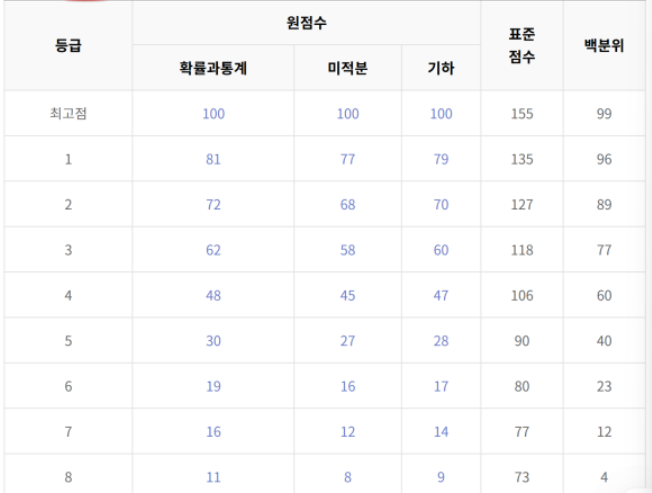Click 표준점수 value 80

pyautogui.click(x=522, y=386)
